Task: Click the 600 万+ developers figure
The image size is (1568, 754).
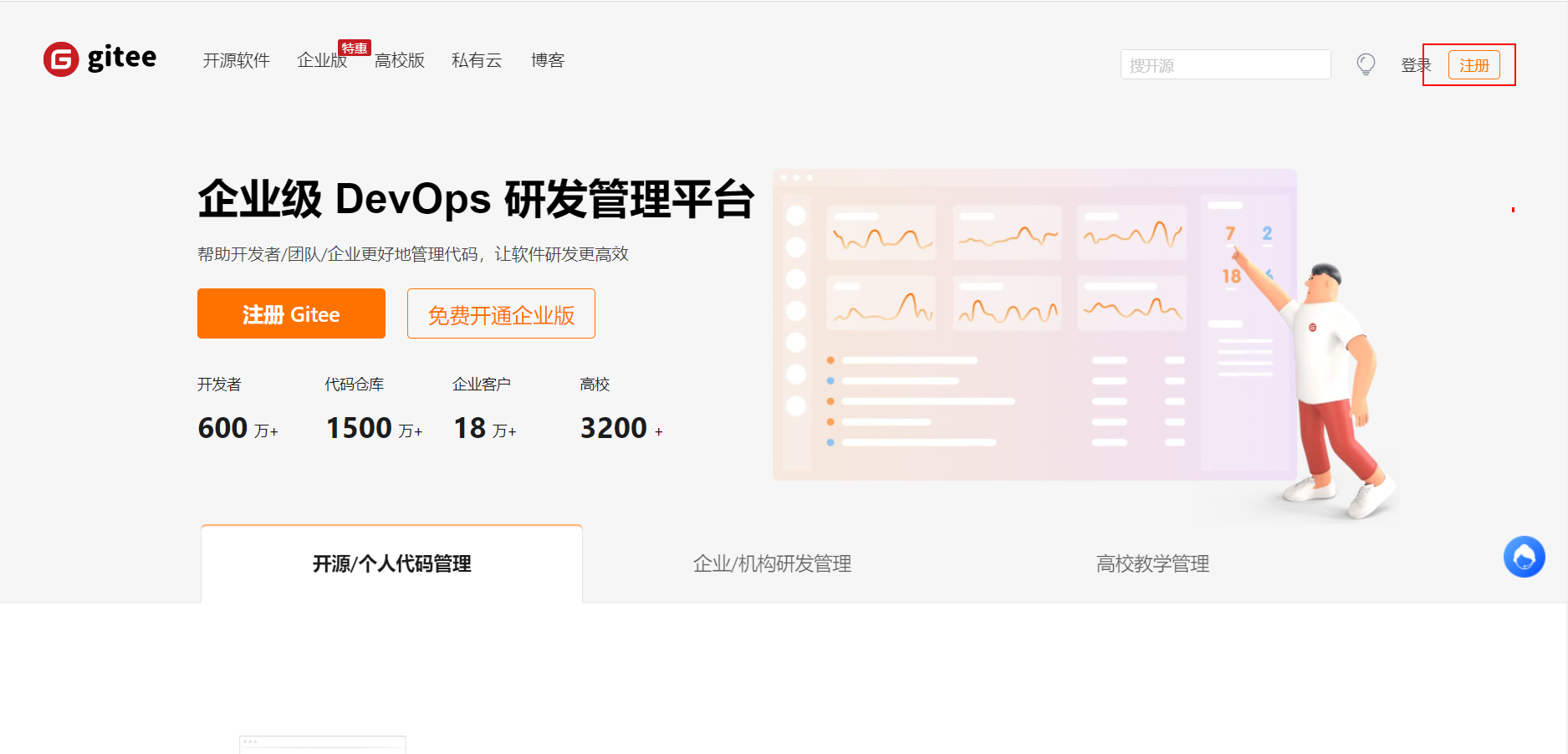Action: (x=237, y=428)
